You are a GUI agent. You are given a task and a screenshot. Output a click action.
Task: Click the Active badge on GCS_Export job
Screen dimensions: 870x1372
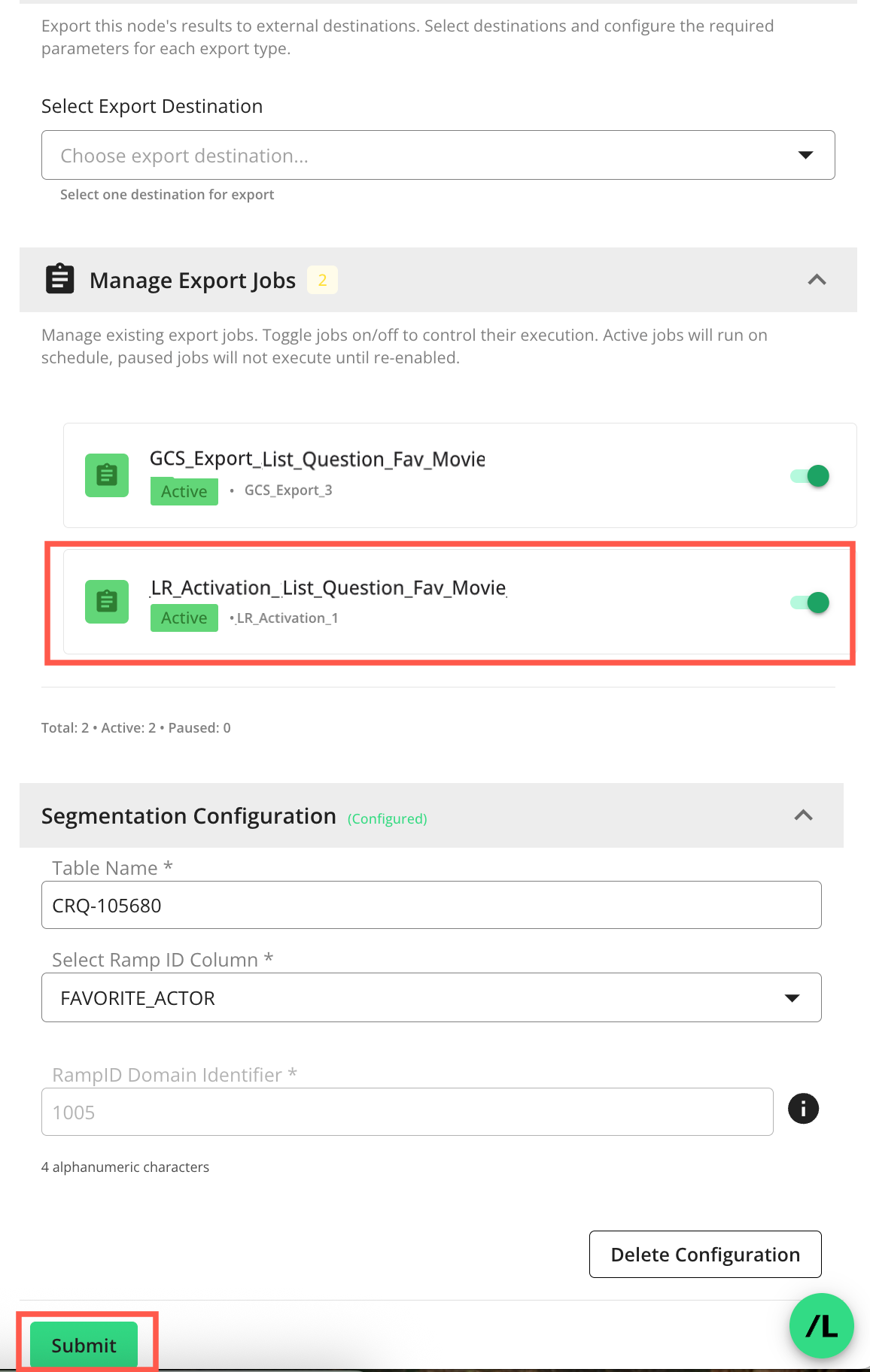[x=184, y=491]
